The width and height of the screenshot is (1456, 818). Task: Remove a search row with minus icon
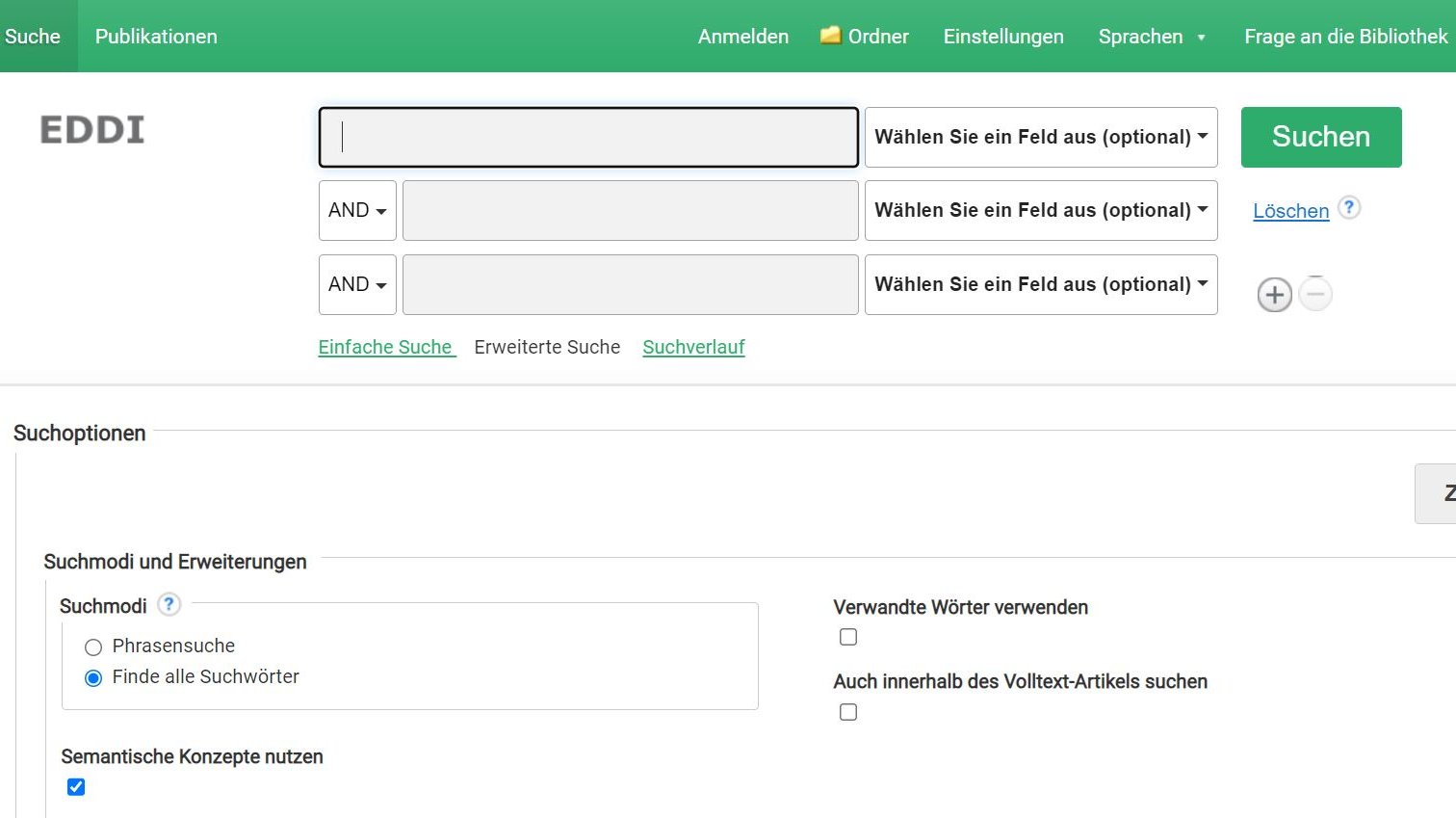tap(1315, 294)
